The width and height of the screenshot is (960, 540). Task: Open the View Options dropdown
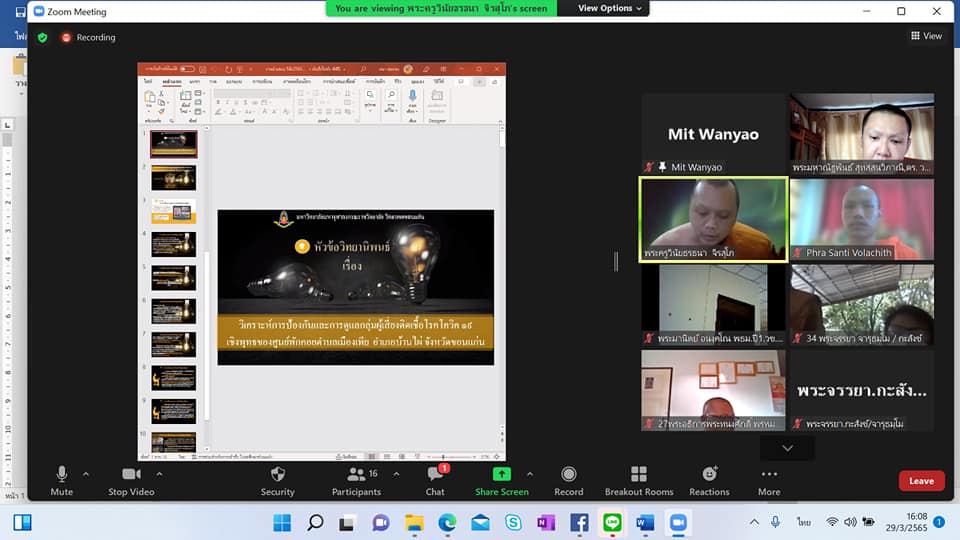click(609, 8)
